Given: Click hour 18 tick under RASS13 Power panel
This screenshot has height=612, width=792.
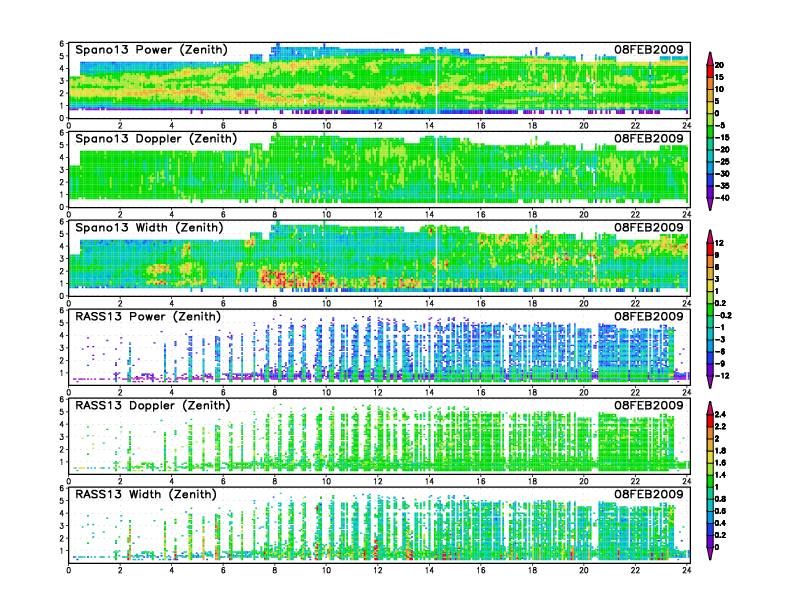Looking at the screenshot, I should pyautogui.click(x=532, y=392).
